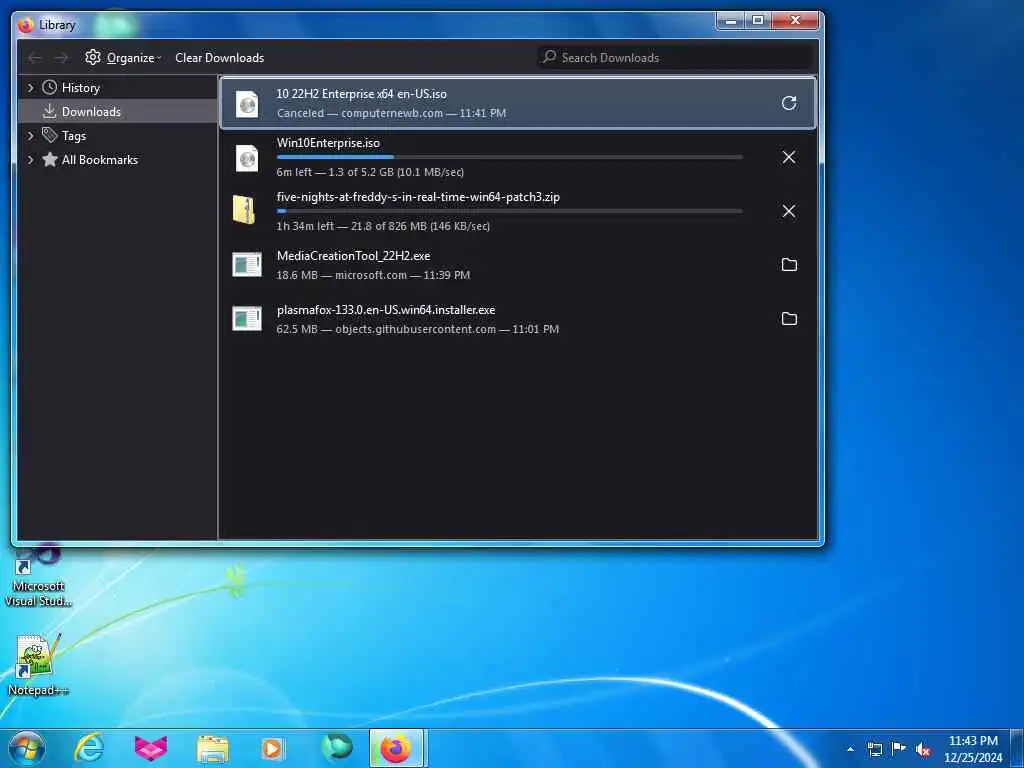Open the green globe browser on taskbar
This screenshot has height=768, width=1024.
point(337,748)
